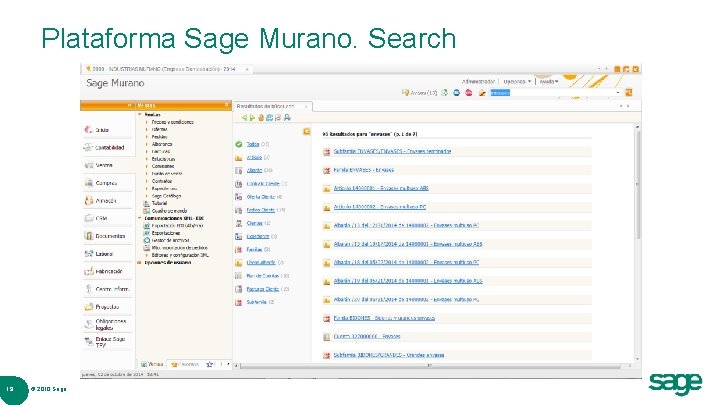
Task: Filter results by Pedido Cliente
Action: [x=260, y=210]
